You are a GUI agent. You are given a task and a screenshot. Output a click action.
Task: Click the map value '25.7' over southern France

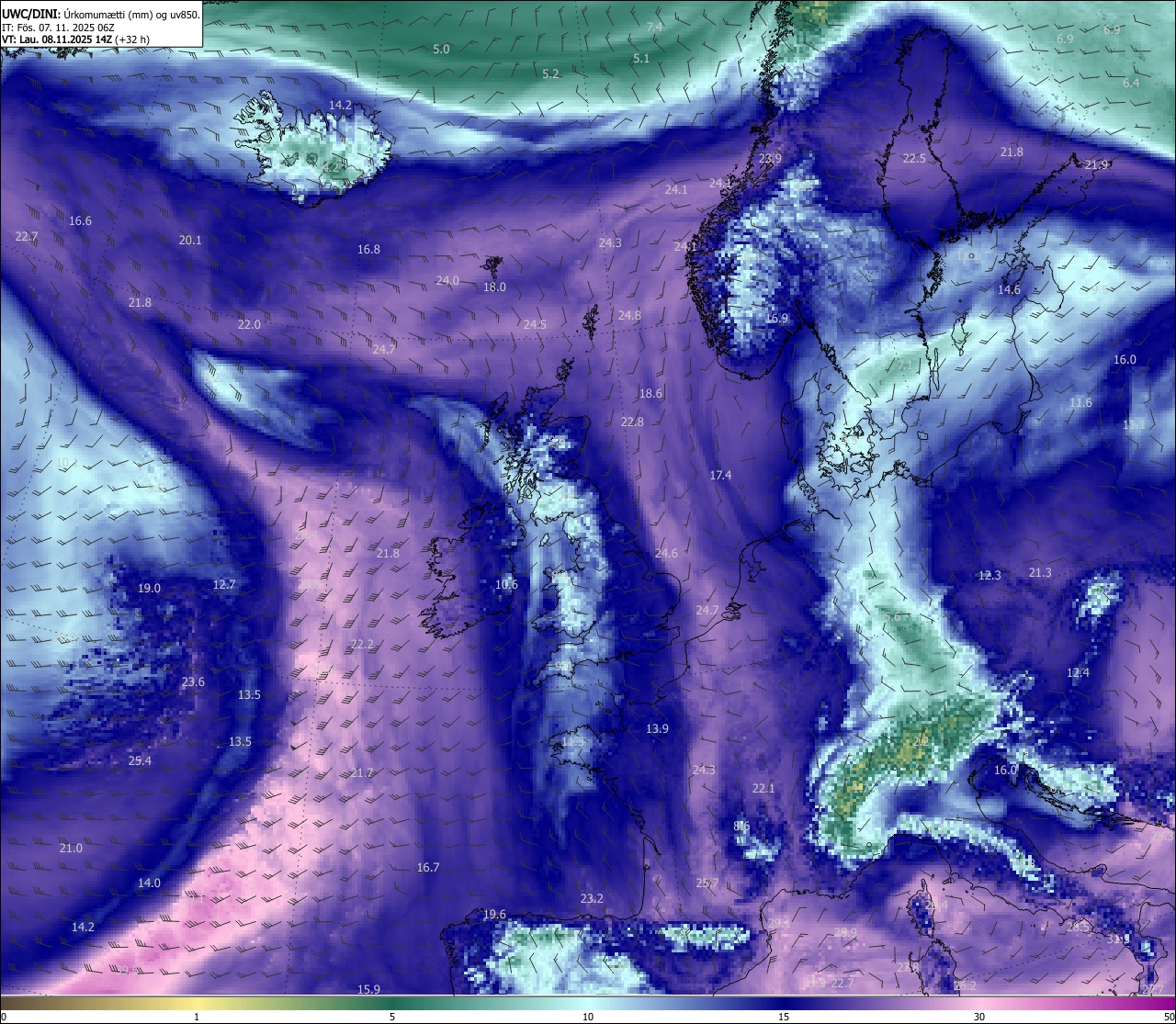707,883
